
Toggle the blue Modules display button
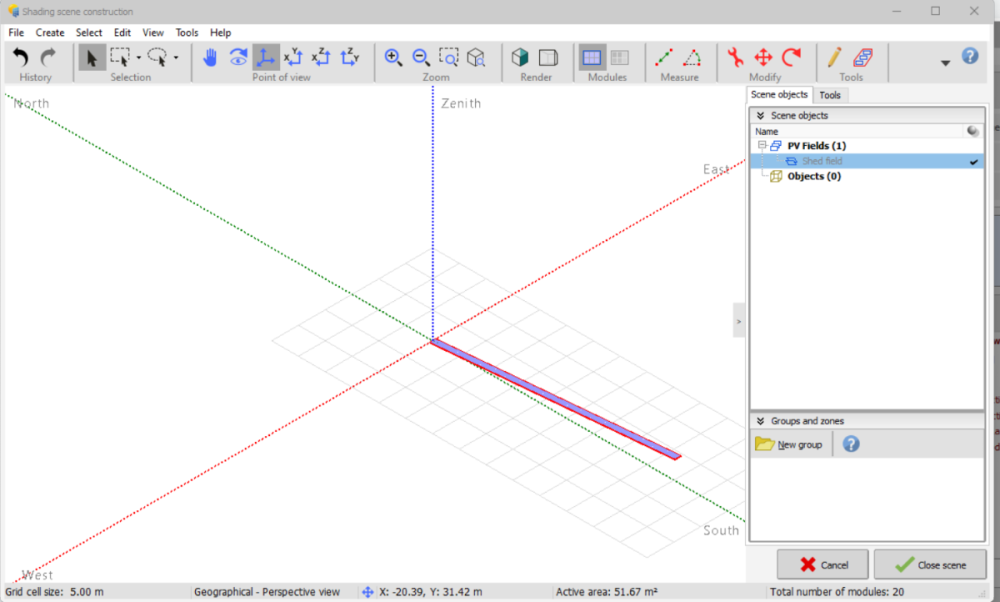coord(592,58)
